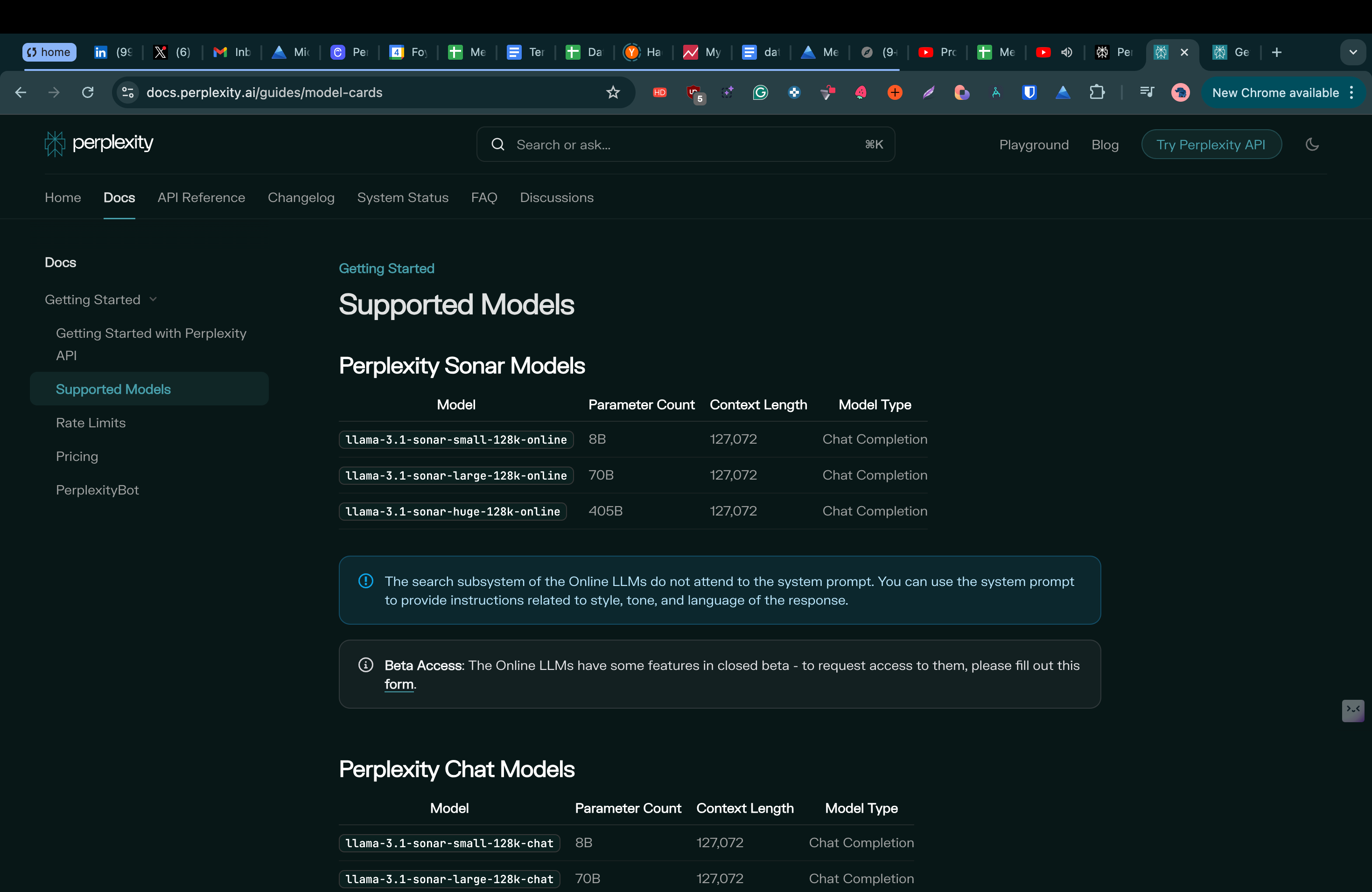Image resolution: width=1372 pixels, height=892 pixels.
Task: Open site information icon in address bar
Action: (x=128, y=92)
